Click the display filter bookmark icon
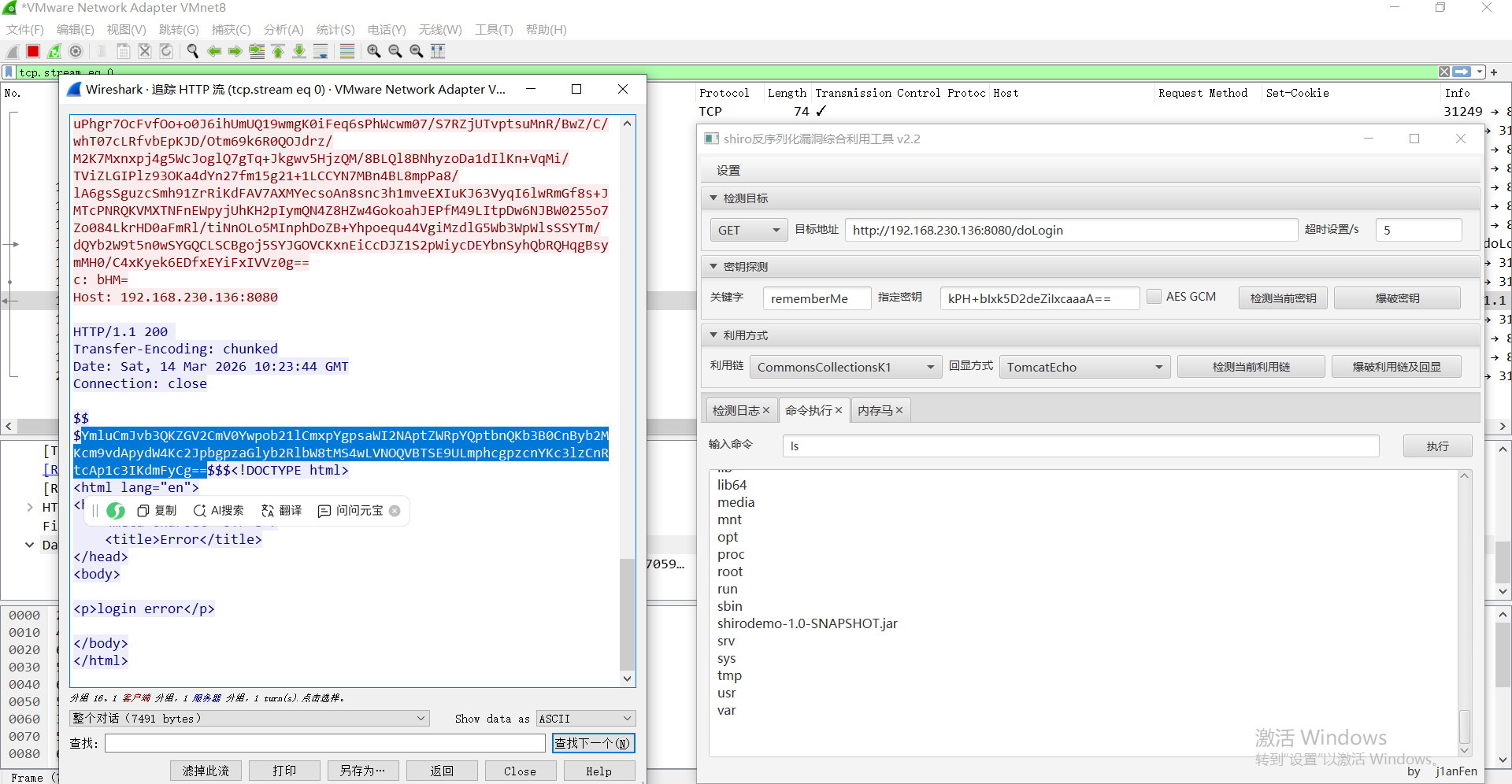This screenshot has width=1512, height=784. tap(9, 72)
